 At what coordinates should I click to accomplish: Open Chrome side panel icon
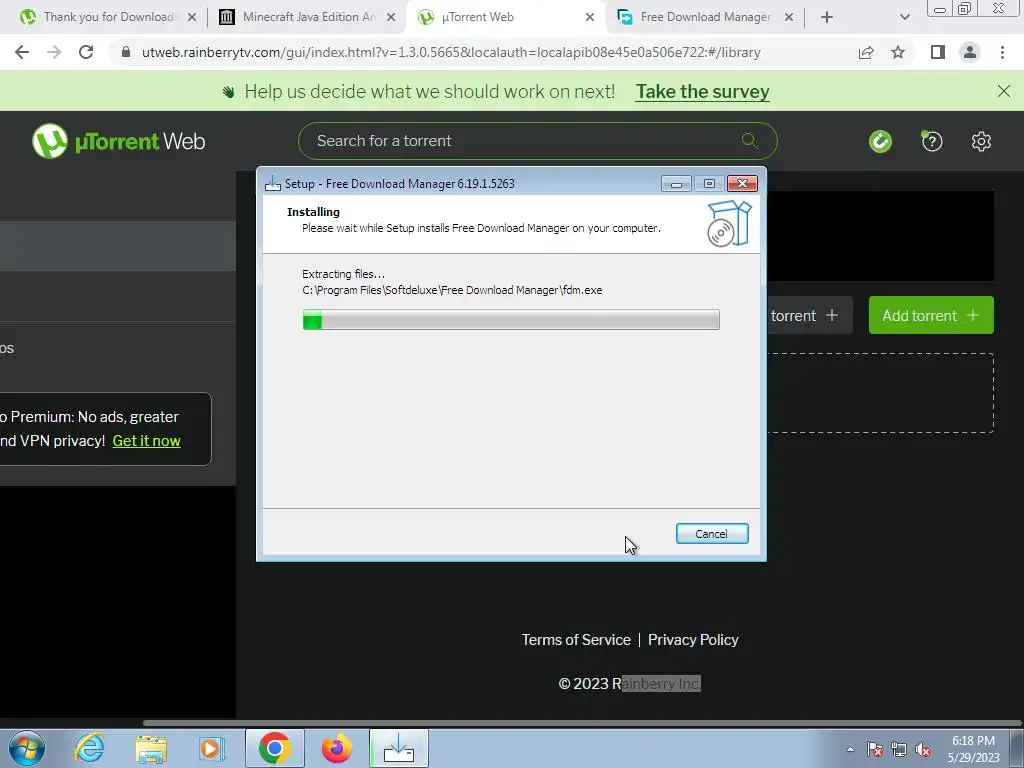(x=938, y=52)
